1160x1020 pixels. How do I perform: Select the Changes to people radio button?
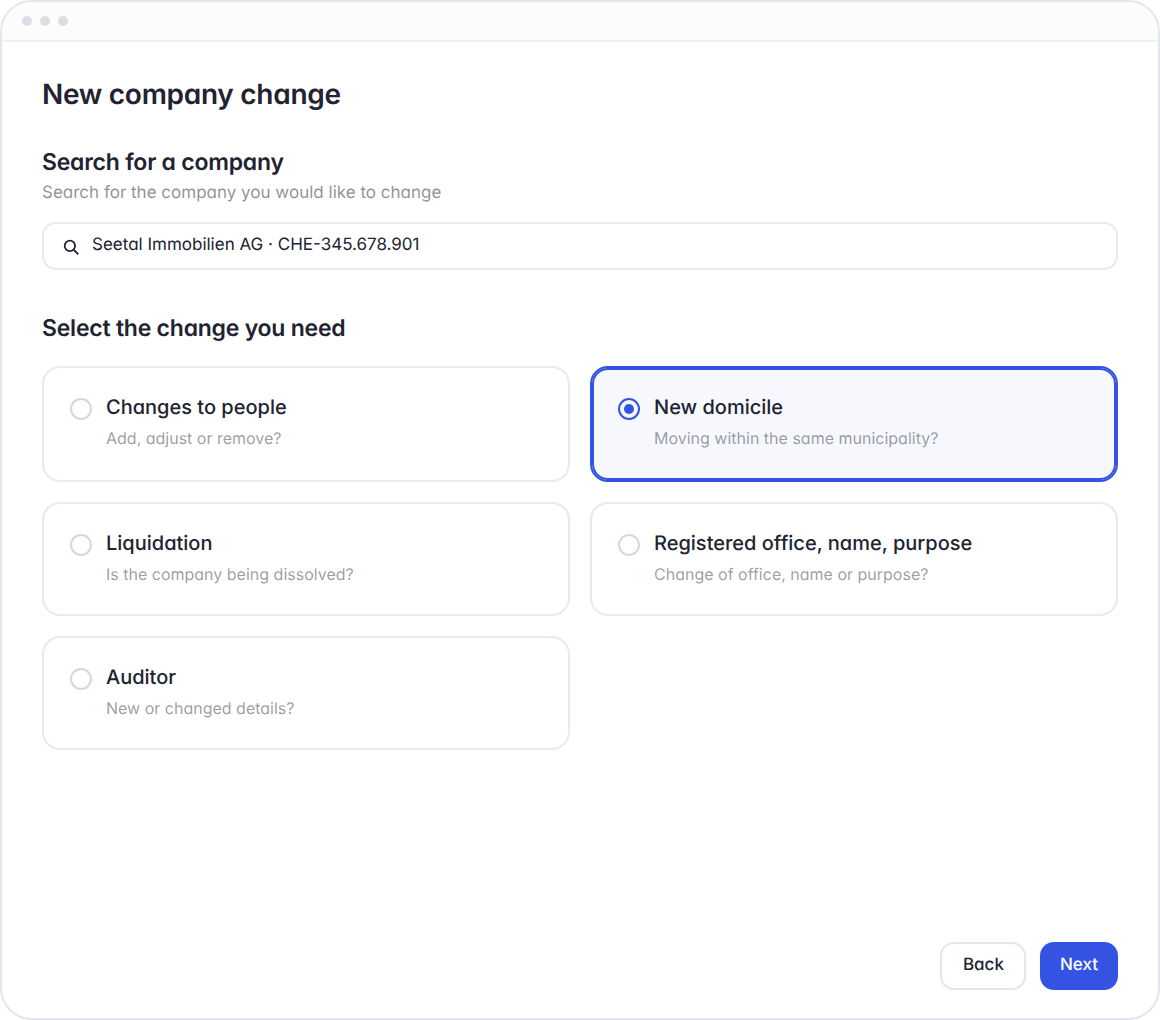click(81, 408)
